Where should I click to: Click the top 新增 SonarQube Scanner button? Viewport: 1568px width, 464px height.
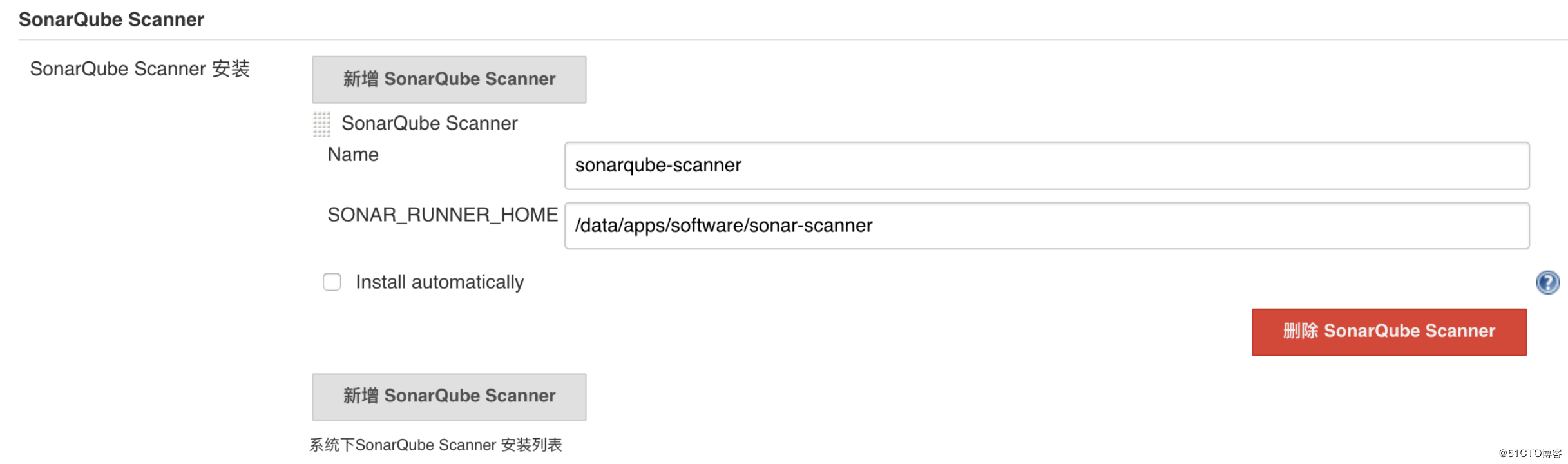449,79
